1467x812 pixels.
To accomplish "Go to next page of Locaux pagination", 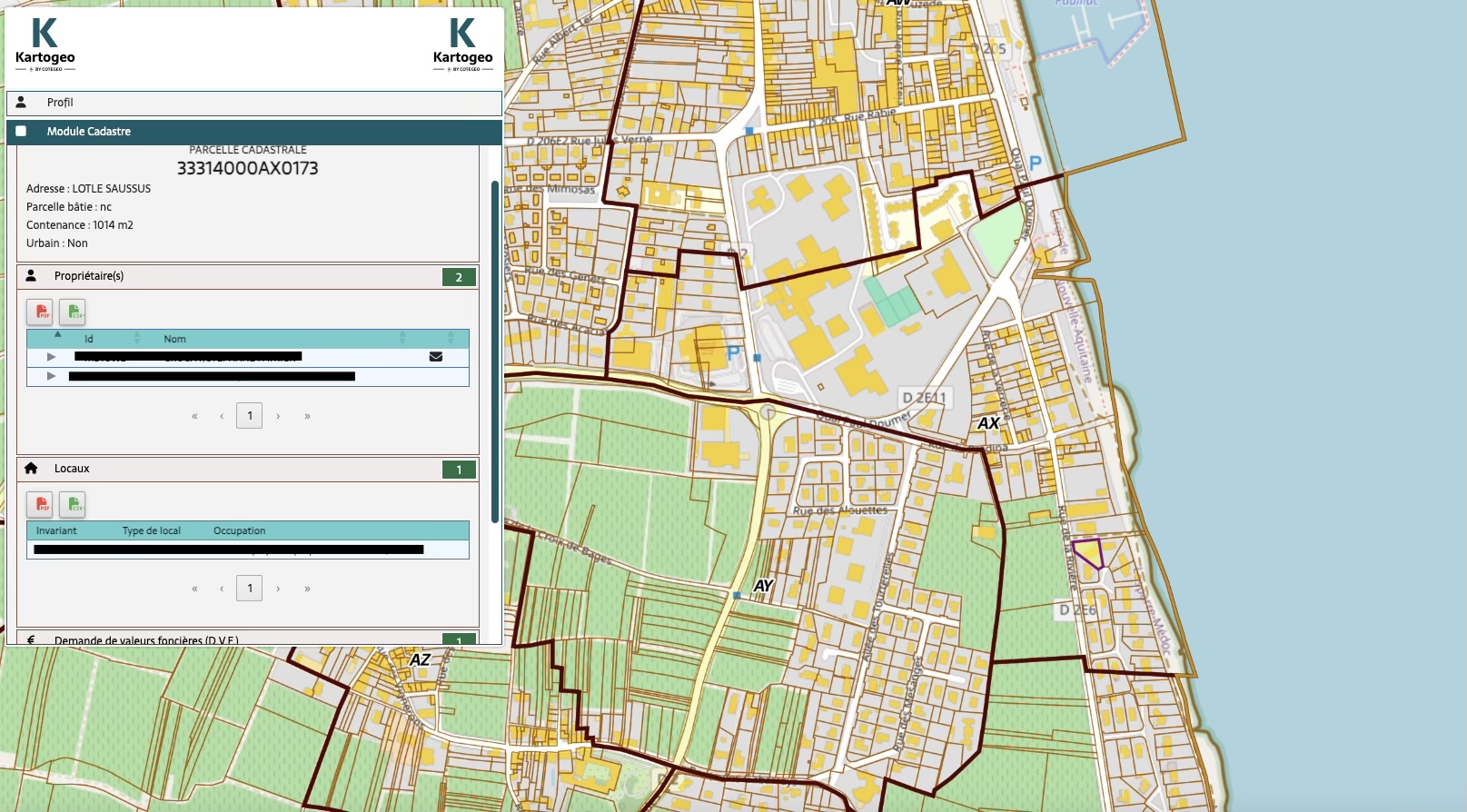I will (278, 589).
